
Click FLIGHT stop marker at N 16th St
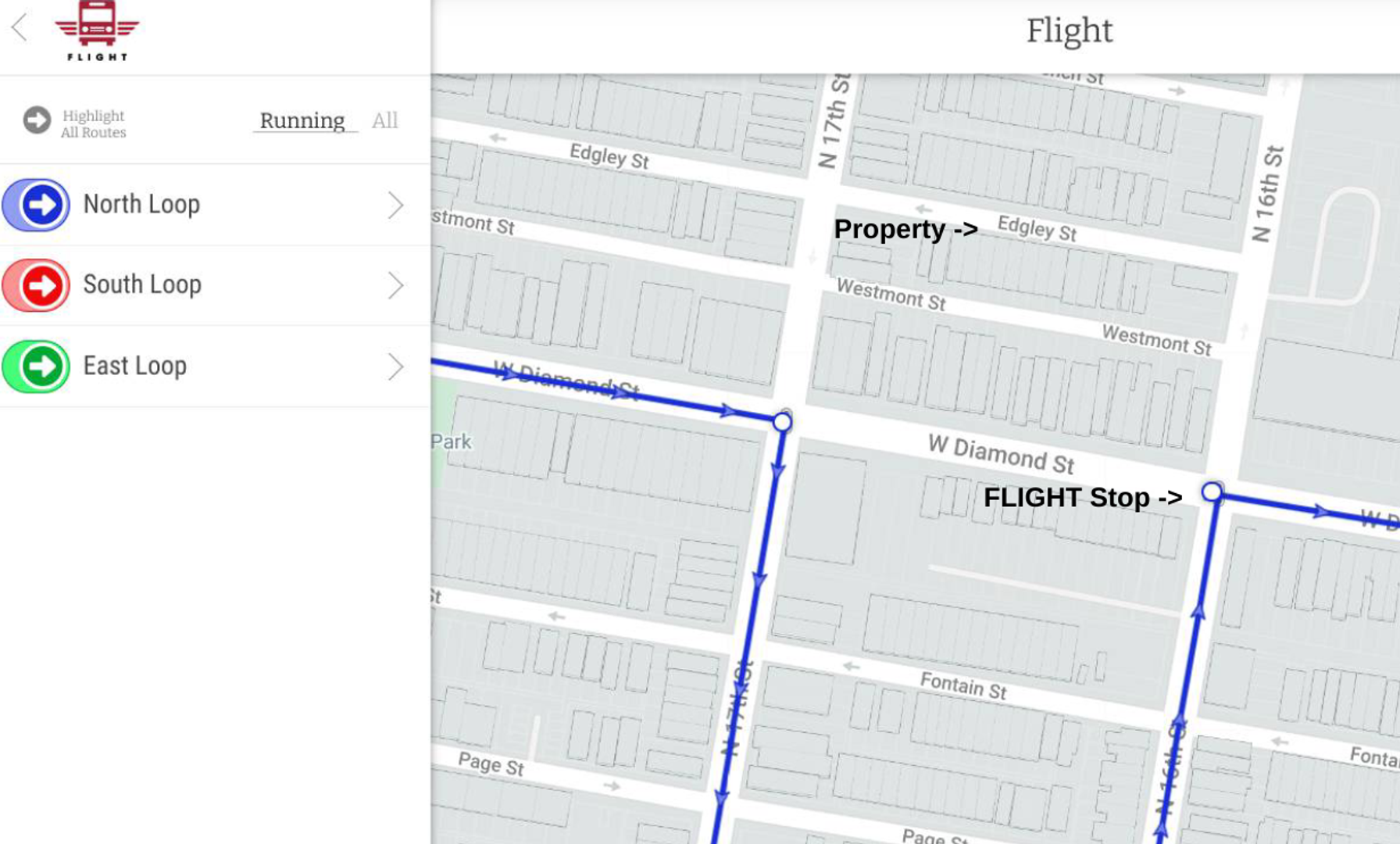click(1212, 492)
